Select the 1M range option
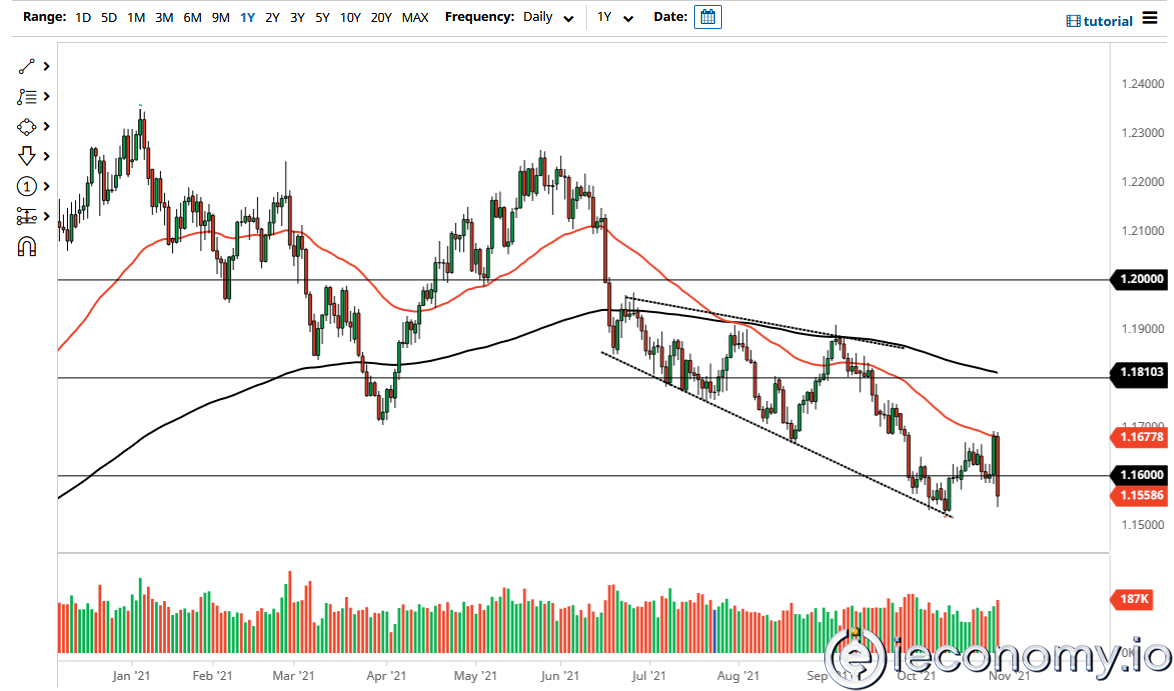The image size is (1174, 691). tap(134, 17)
